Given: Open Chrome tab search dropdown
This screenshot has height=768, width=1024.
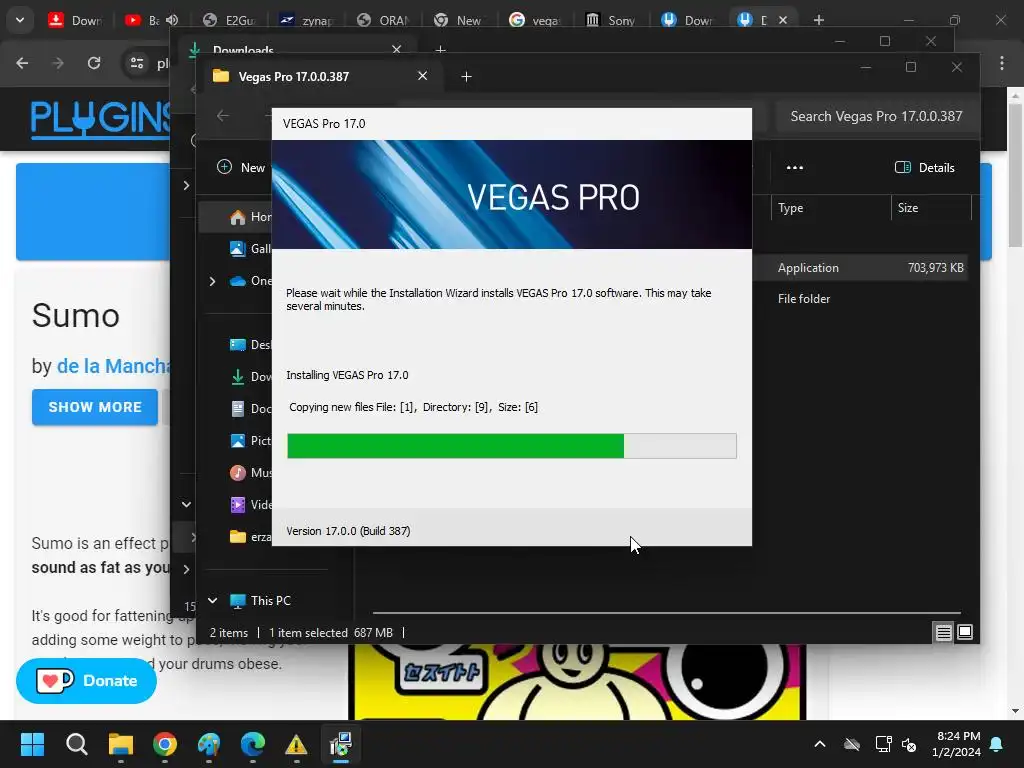Looking at the screenshot, I should point(20,20).
